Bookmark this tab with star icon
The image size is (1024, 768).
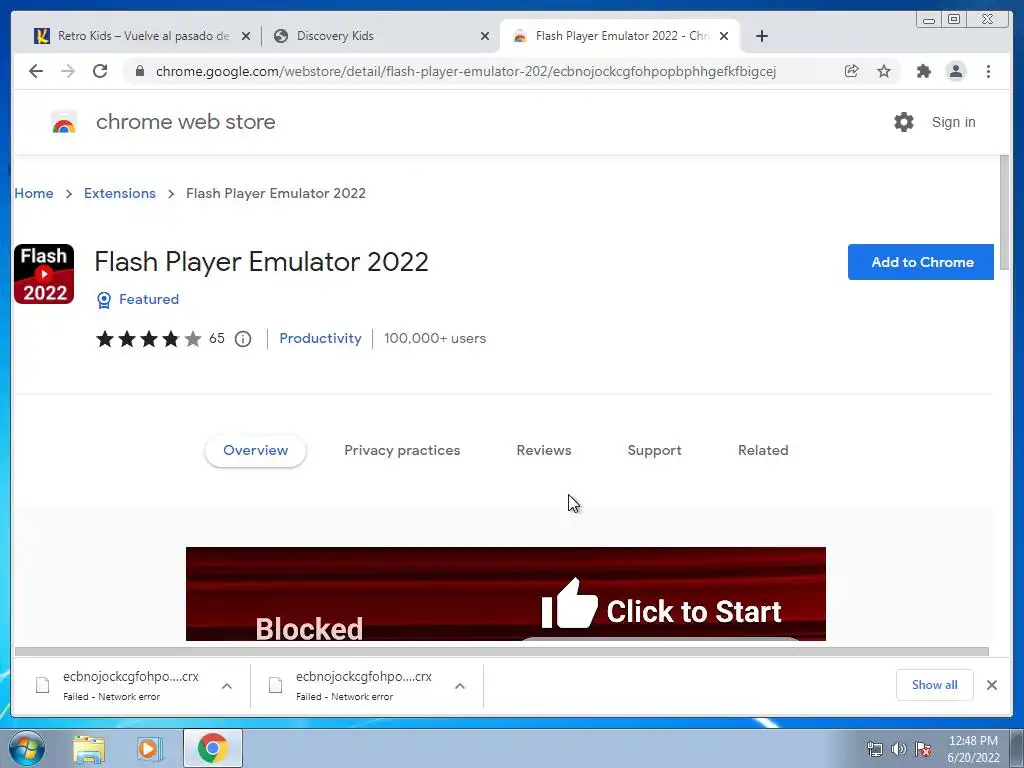884,71
